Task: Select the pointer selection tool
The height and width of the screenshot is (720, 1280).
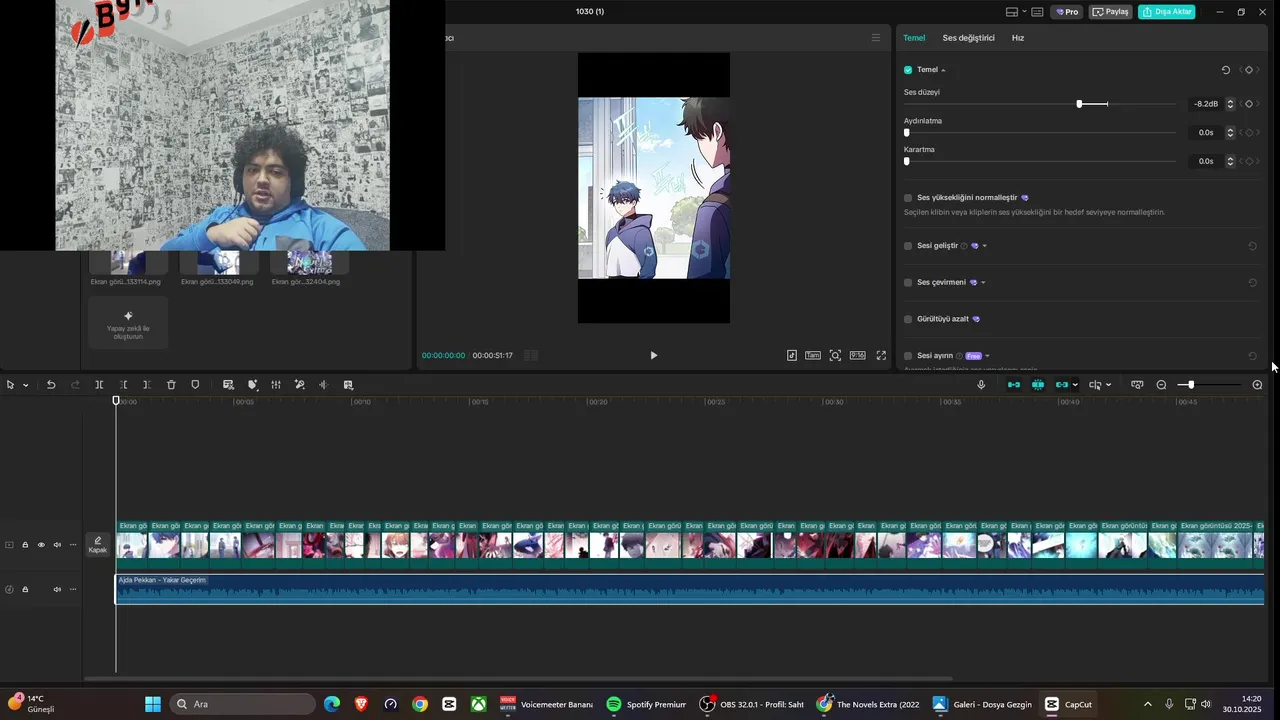Action: 10,385
